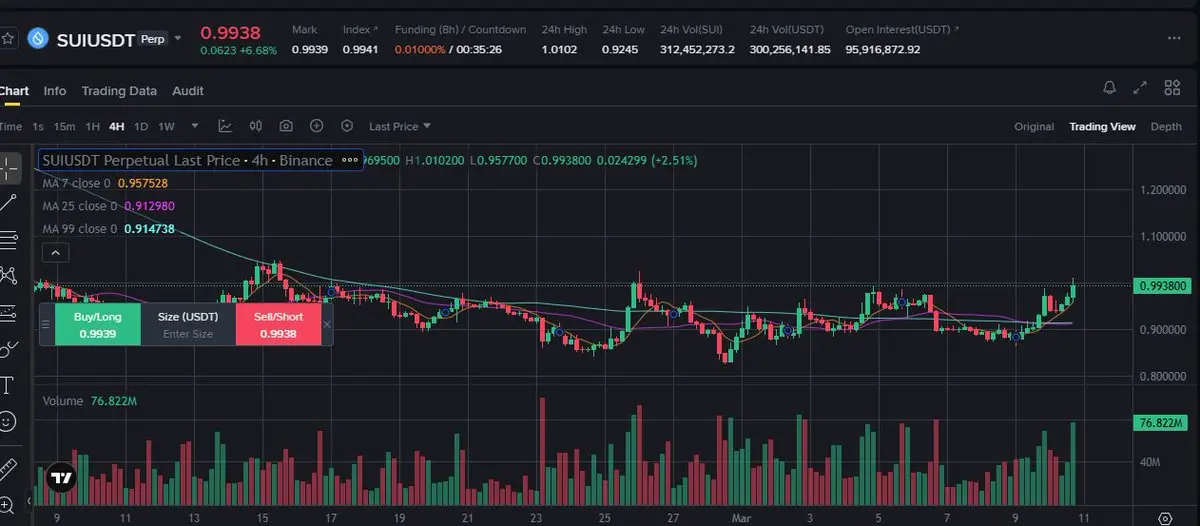1200x526 pixels.
Task: Open legend three-dot options menu
Action: 350,160
